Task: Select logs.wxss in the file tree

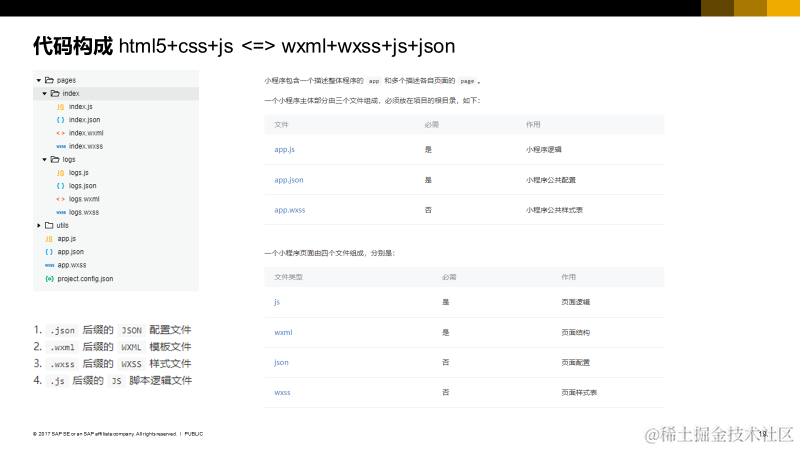Action: coord(84,212)
